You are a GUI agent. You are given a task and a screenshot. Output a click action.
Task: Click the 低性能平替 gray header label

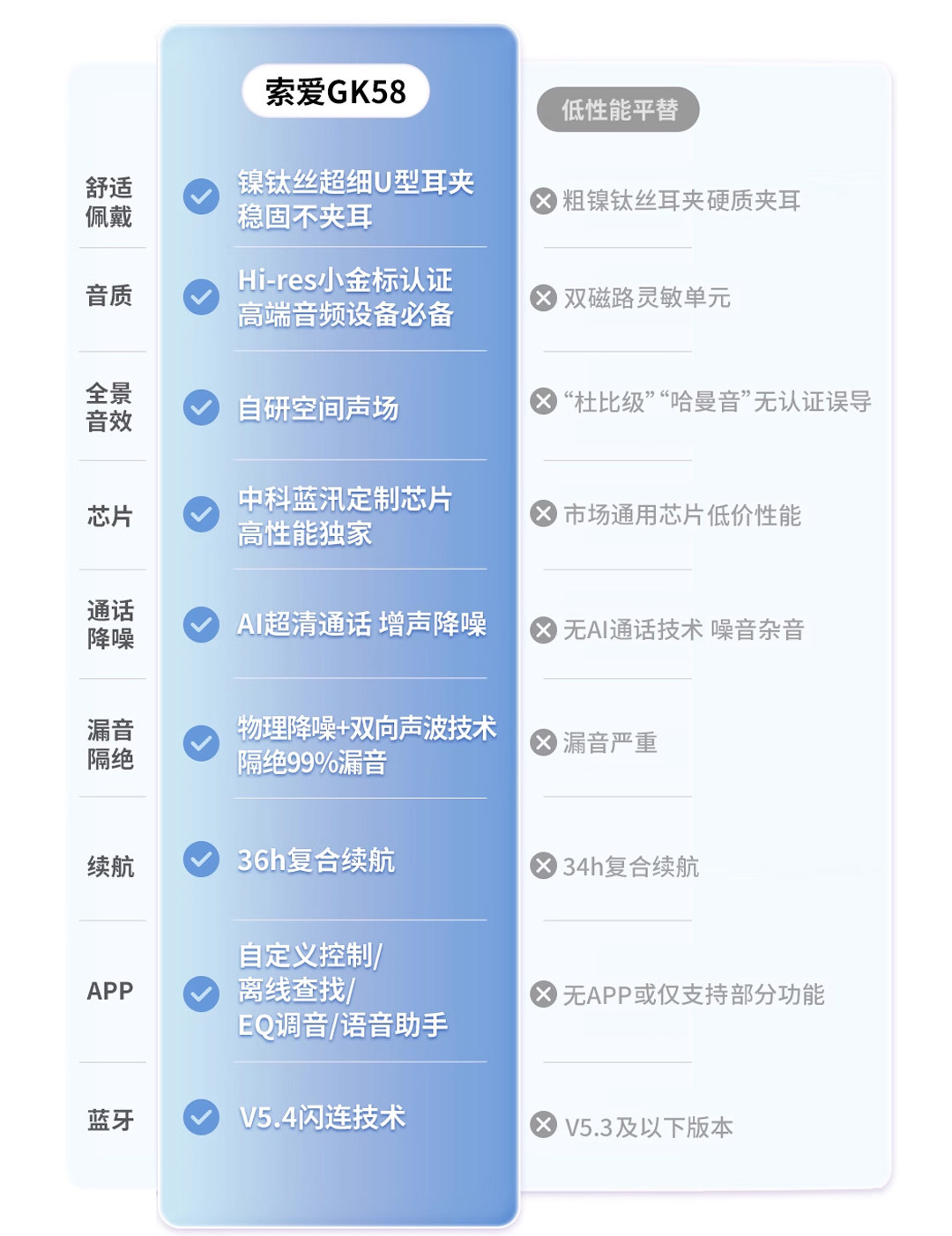tap(618, 109)
